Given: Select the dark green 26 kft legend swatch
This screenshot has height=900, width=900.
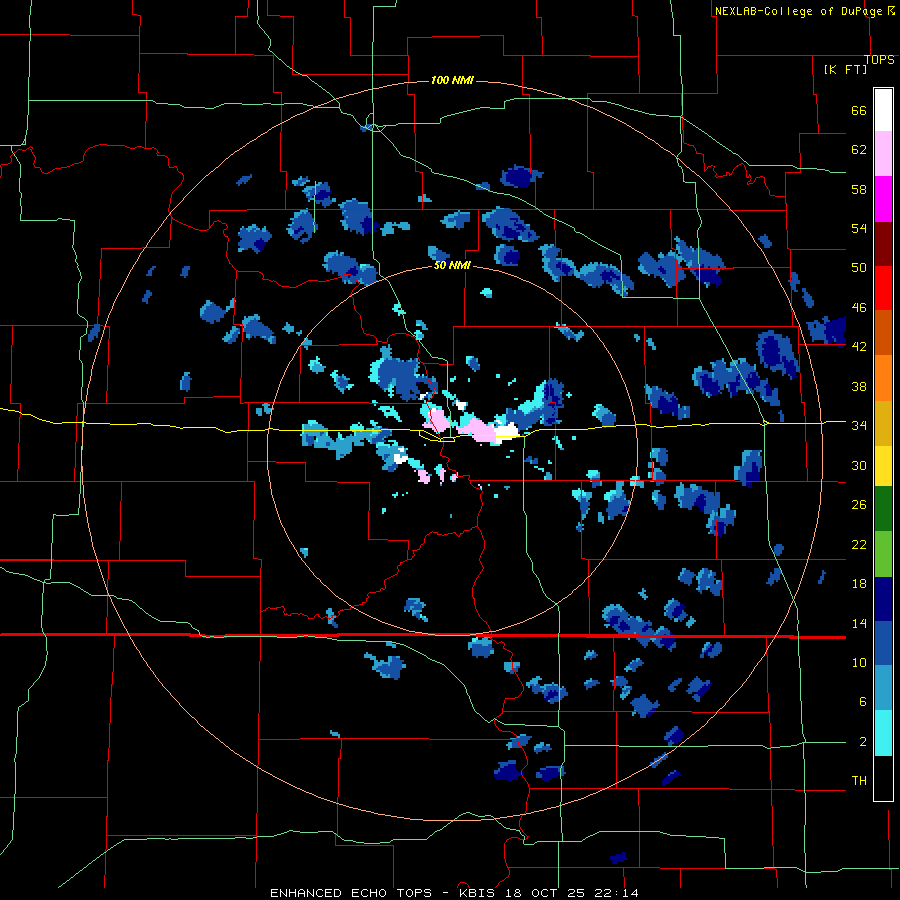Looking at the screenshot, I should [x=883, y=509].
